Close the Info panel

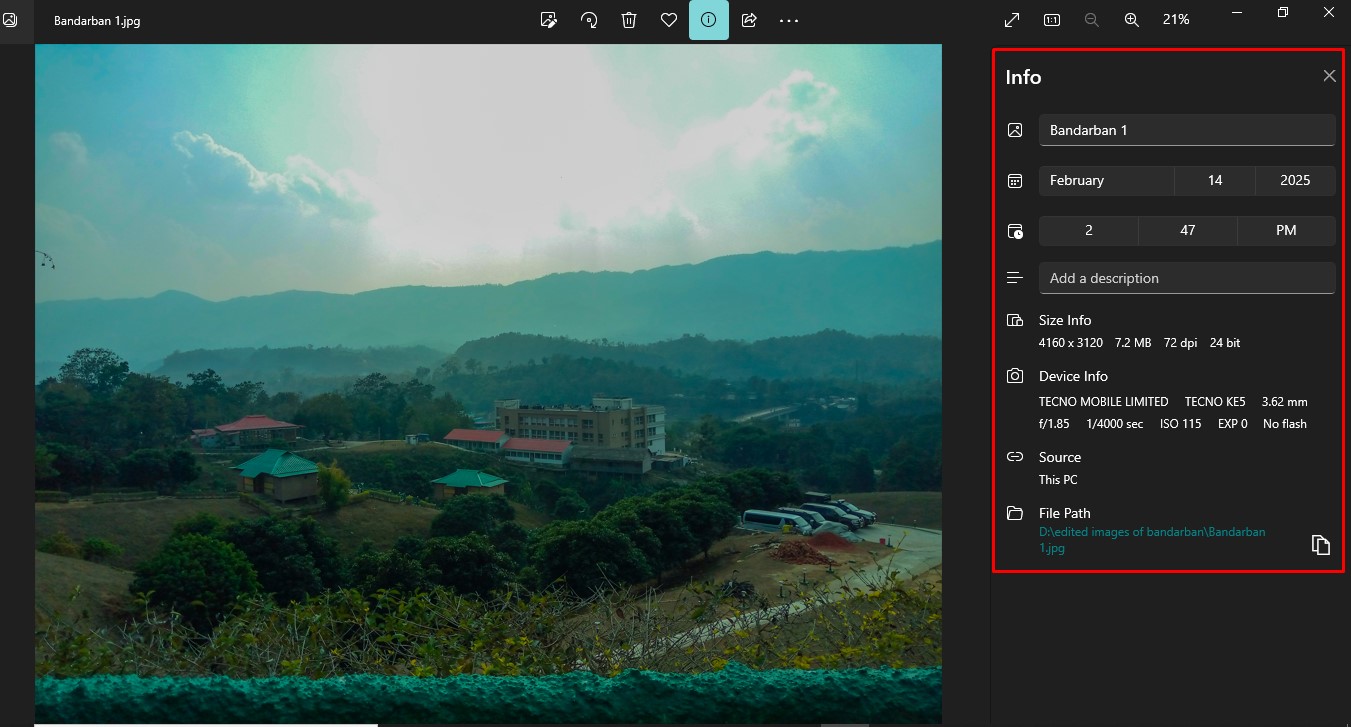coord(1329,76)
